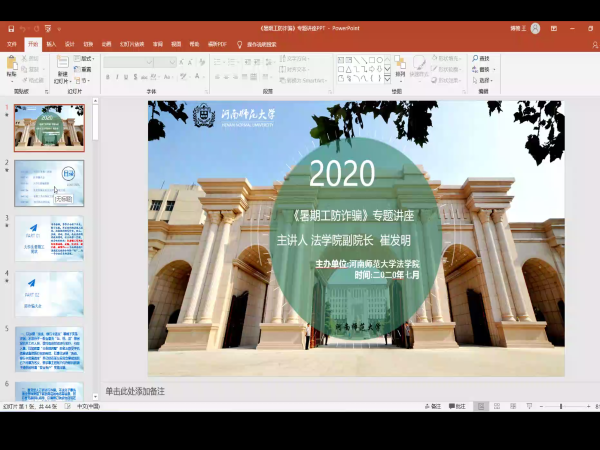Image resolution: width=600 pixels, height=450 pixels.
Task: Switch to the 设计 (Design) tab
Action: (70, 44)
